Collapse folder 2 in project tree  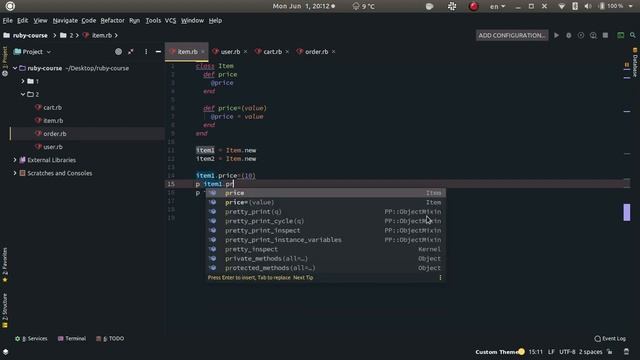click(23, 94)
